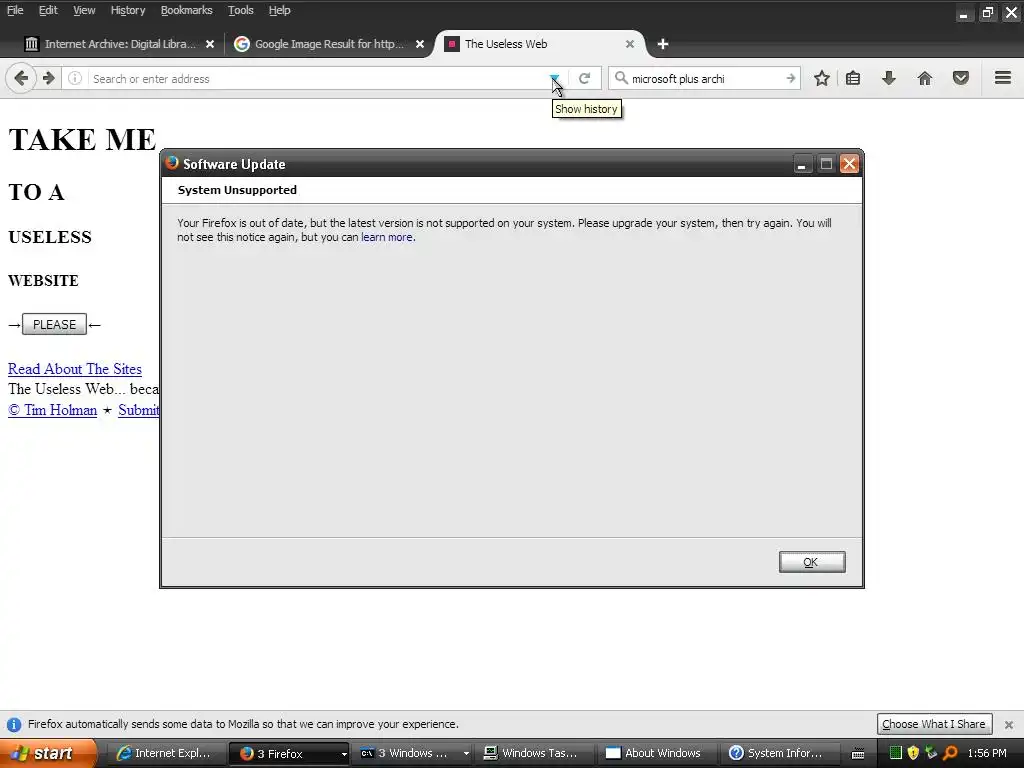Open the Windows Start menu
The height and width of the screenshot is (768, 1024).
[48, 753]
